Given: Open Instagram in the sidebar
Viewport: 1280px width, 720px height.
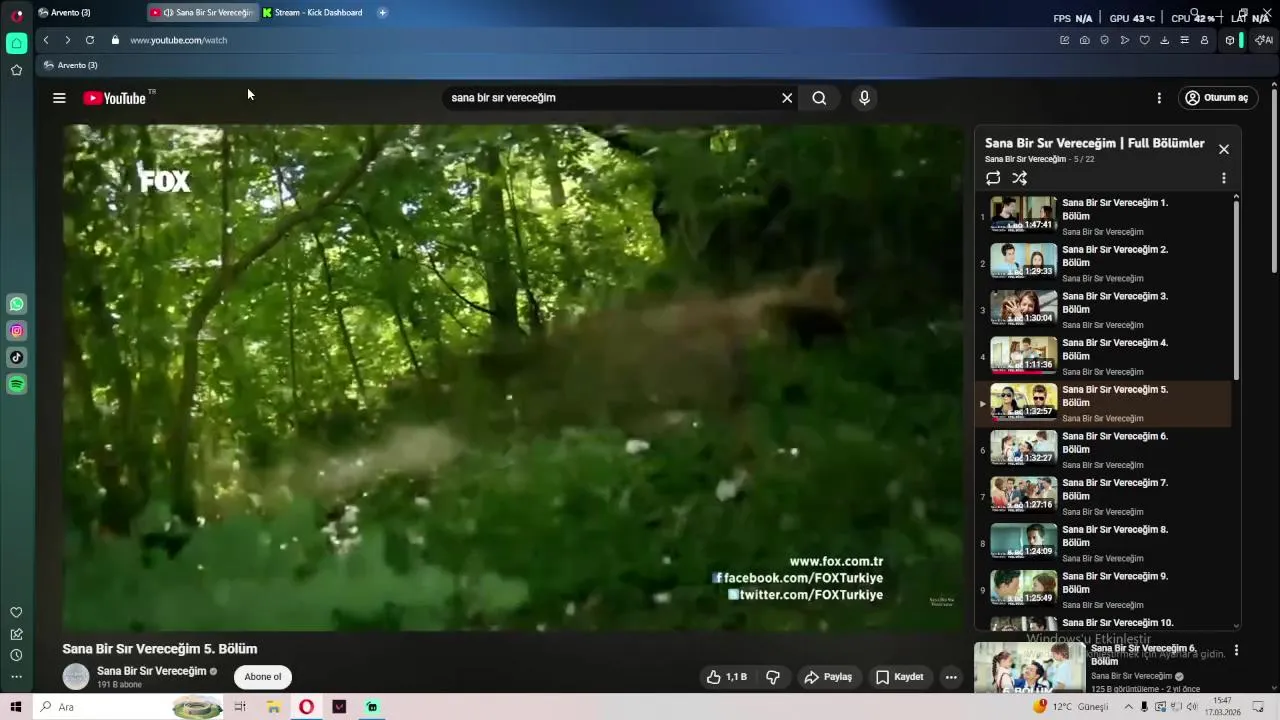Looking at the screenshot, I should [x=17, y=331].
